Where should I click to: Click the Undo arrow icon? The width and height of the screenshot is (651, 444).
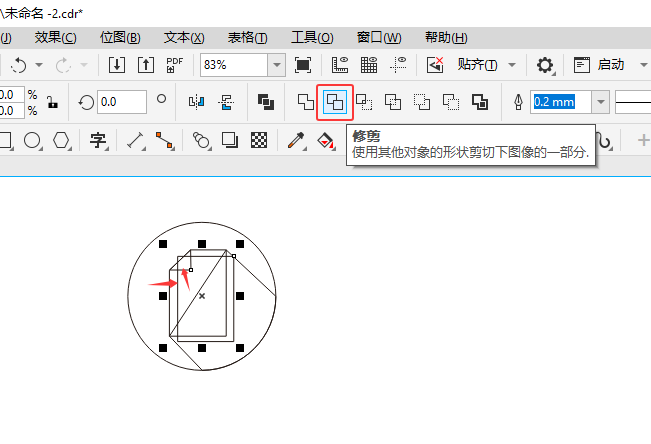click(19, 65)
